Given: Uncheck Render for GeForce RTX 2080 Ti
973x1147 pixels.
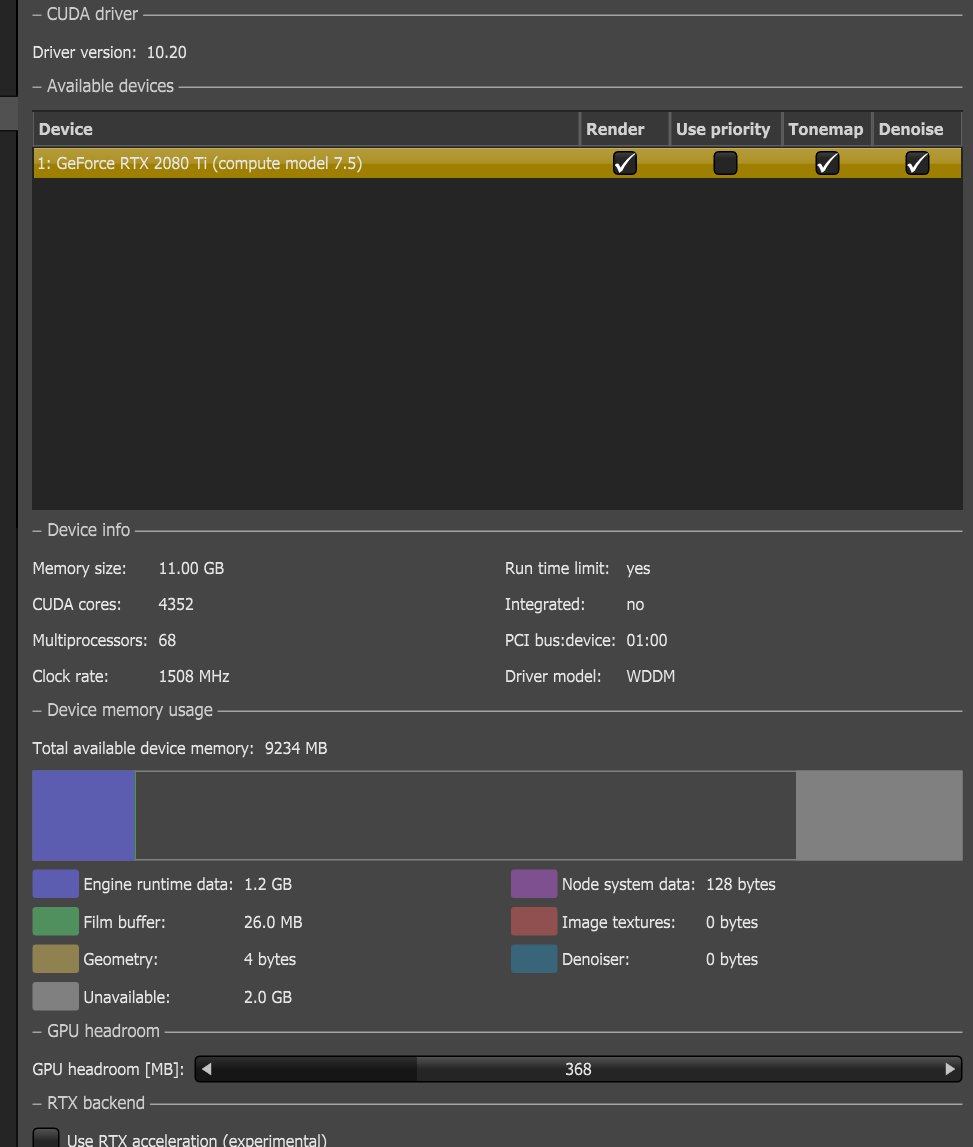Looking at the screenshot, I should click(625, 163).
